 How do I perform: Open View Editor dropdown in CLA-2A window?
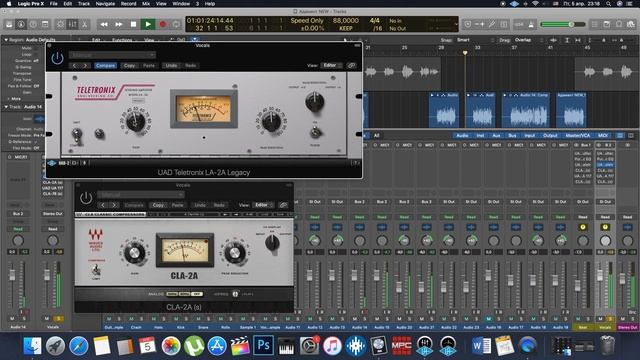pos(262,205)
